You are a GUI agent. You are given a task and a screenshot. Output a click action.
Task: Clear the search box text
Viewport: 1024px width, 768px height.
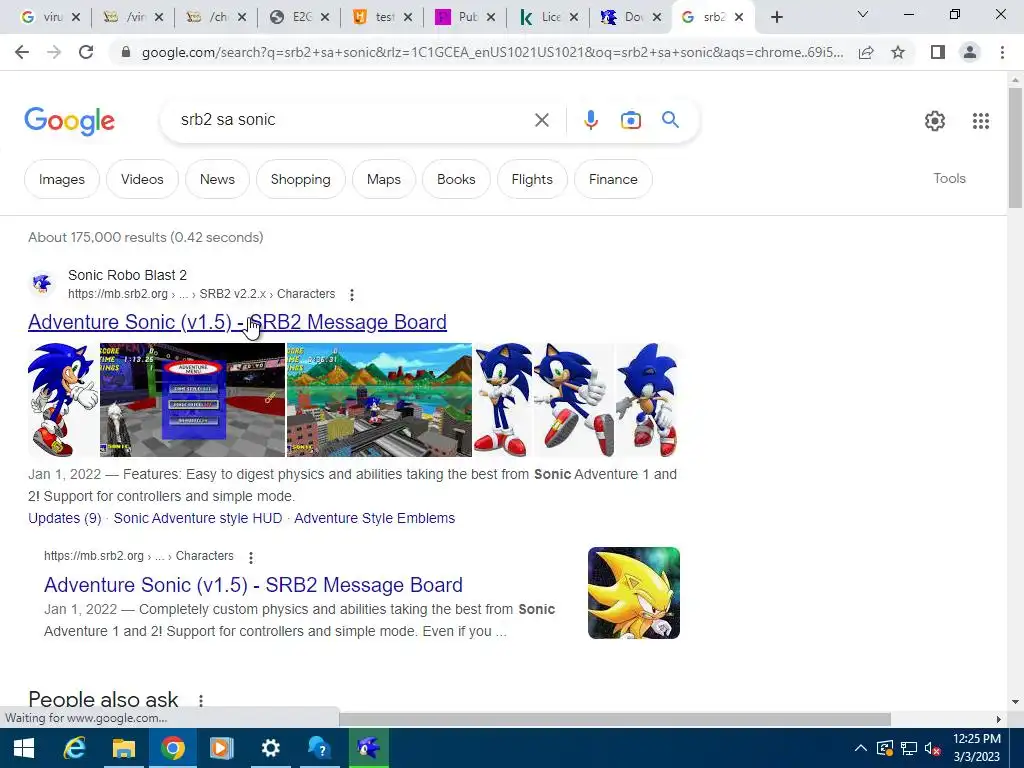click(541, 120)
